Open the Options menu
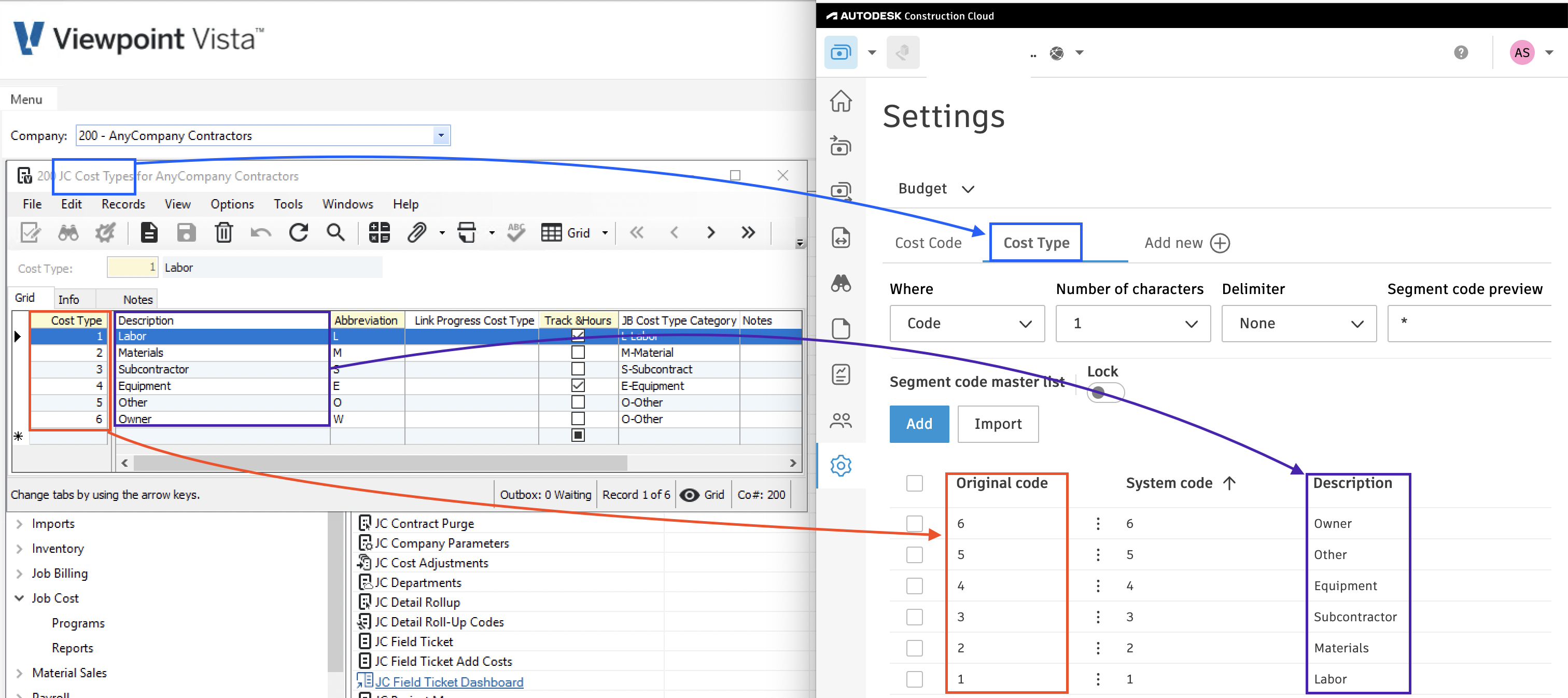Viewport: 1568px width, 698px height. tap(232, 204)
